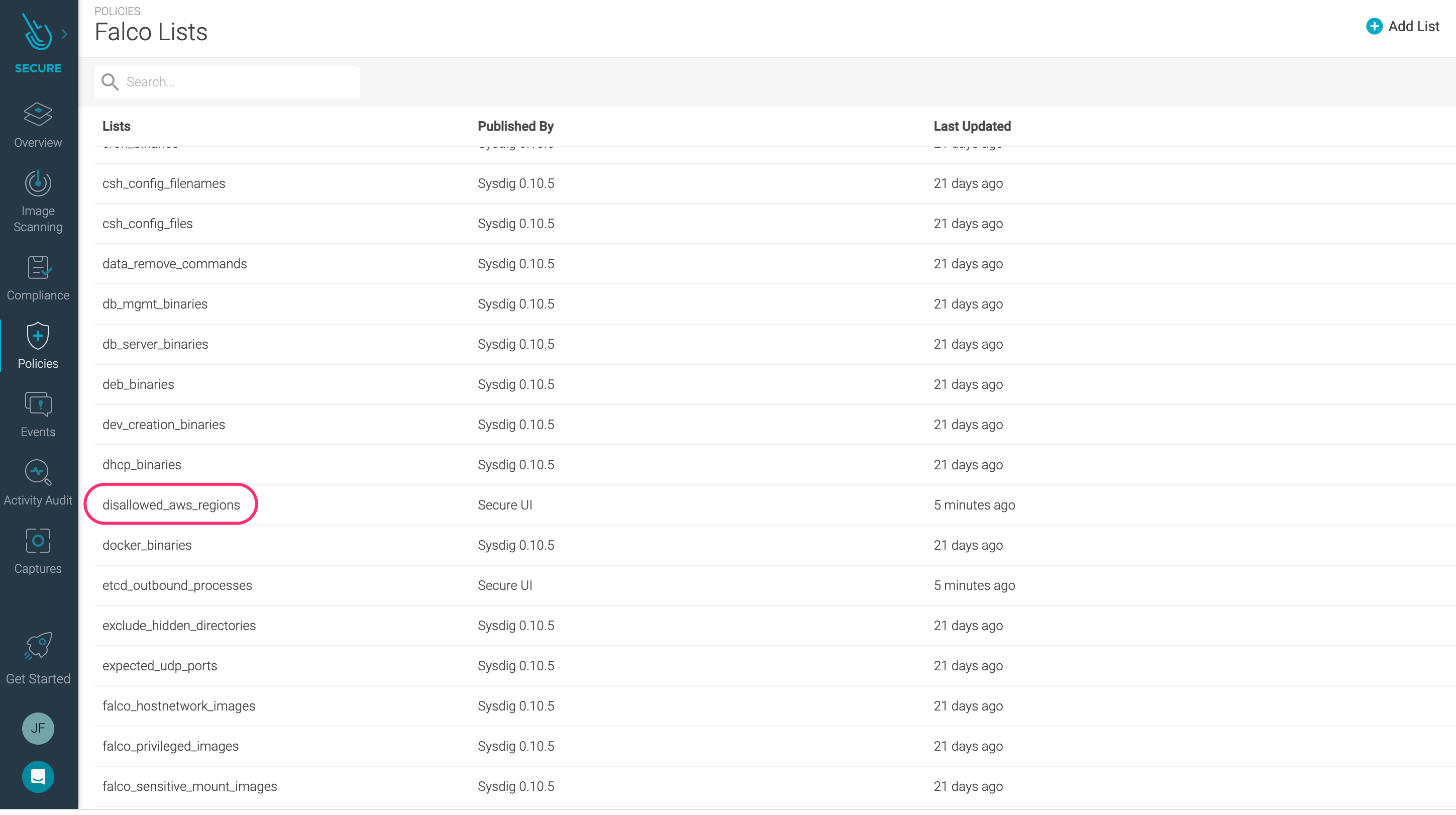Sort by the Last Updated column header
The width and height of the screenshot is (1456, 815).
pyautogui.click(x=972, y=126)
